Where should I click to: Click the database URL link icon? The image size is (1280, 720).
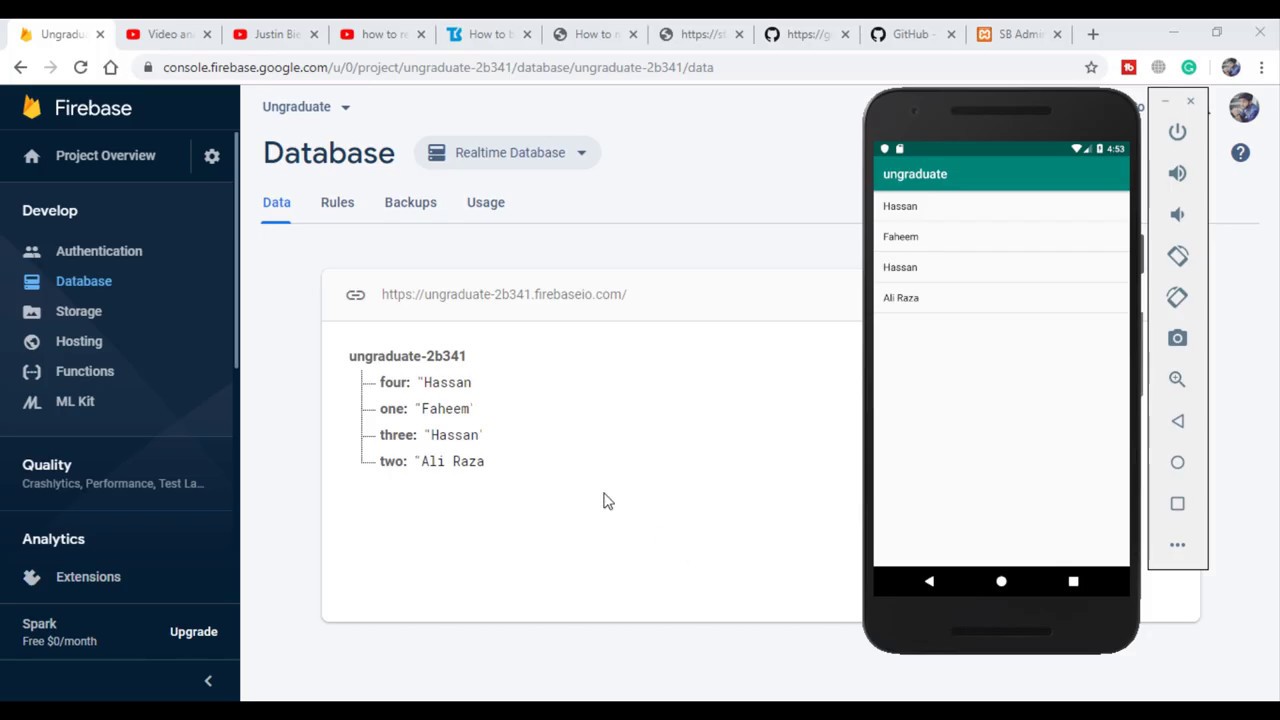[x=355, y=294]
